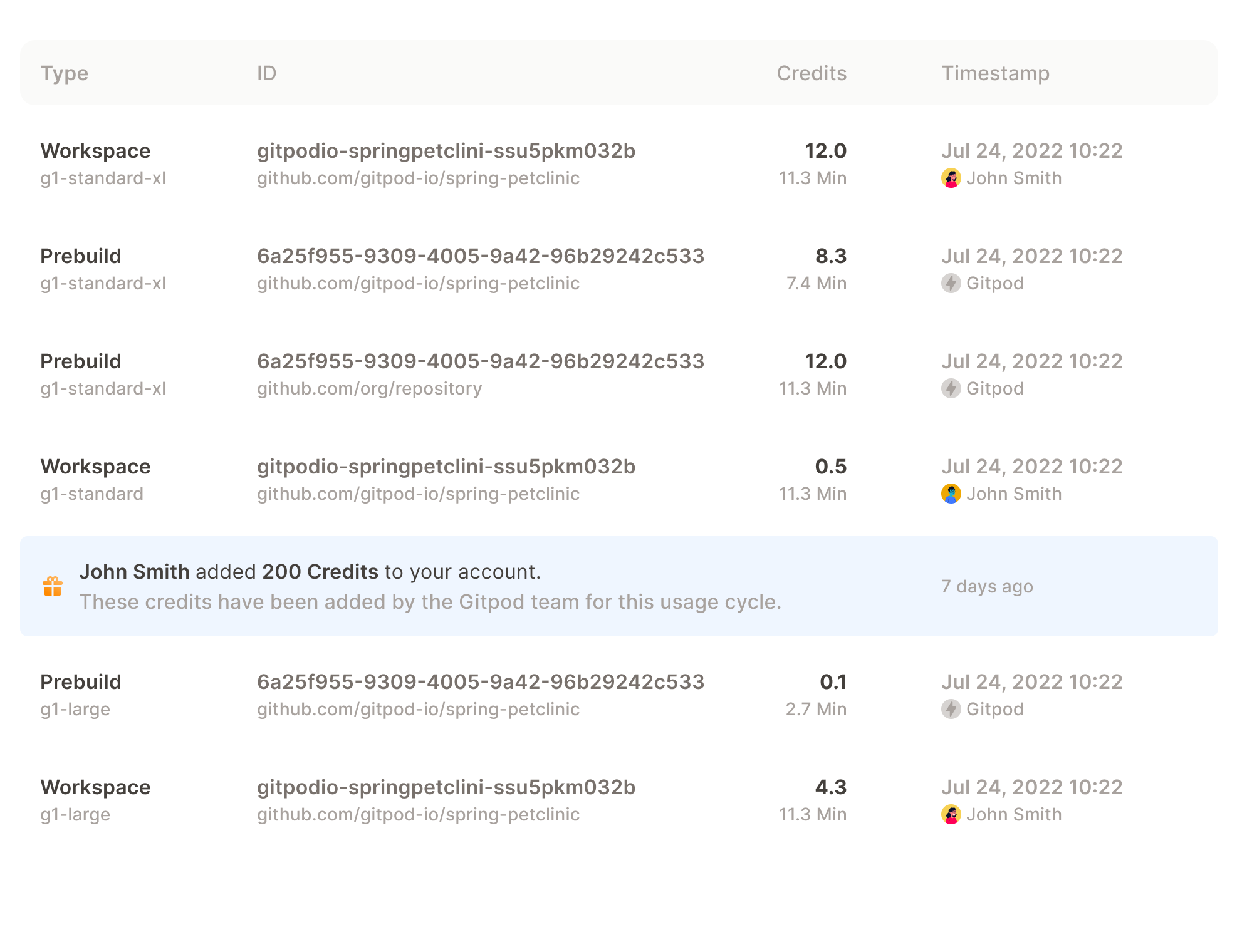Click repository URL in first Workspace row
1247x952 pixels.
point(419,178)
